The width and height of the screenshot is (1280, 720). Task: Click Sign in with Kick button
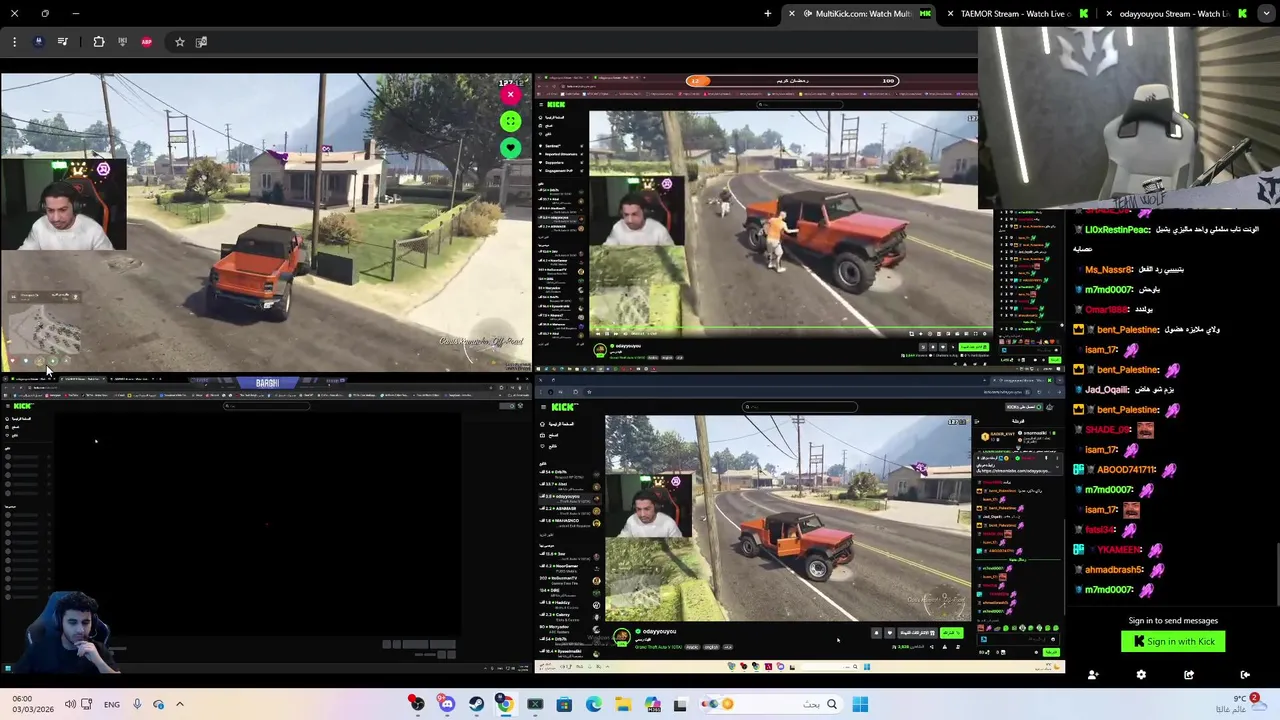coord(1173,642)
